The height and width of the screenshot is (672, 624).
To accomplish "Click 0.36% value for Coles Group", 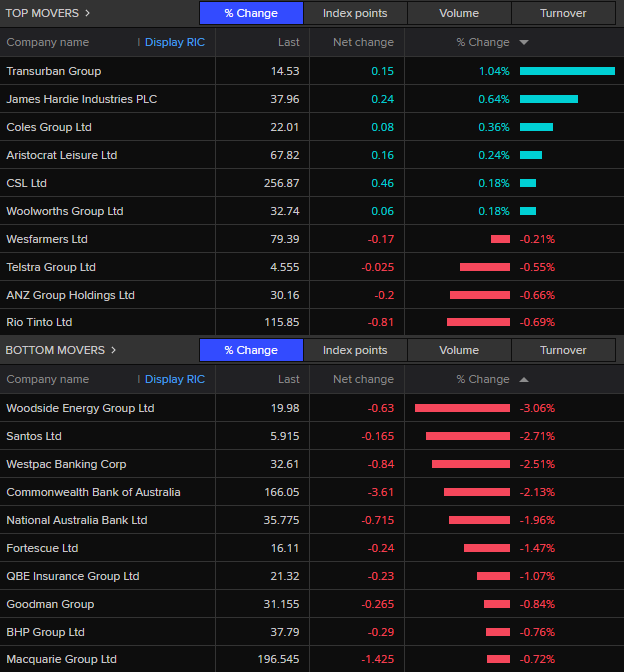I will pos(494,127).
